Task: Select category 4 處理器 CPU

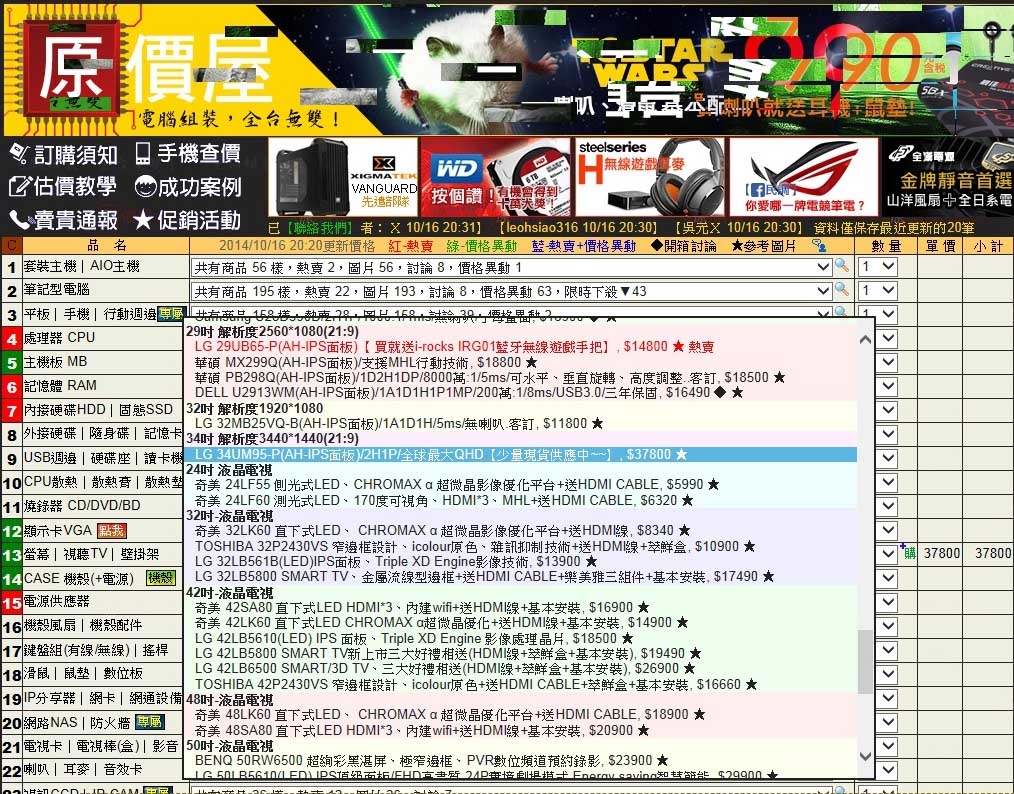Action: (x=59, y=338)
